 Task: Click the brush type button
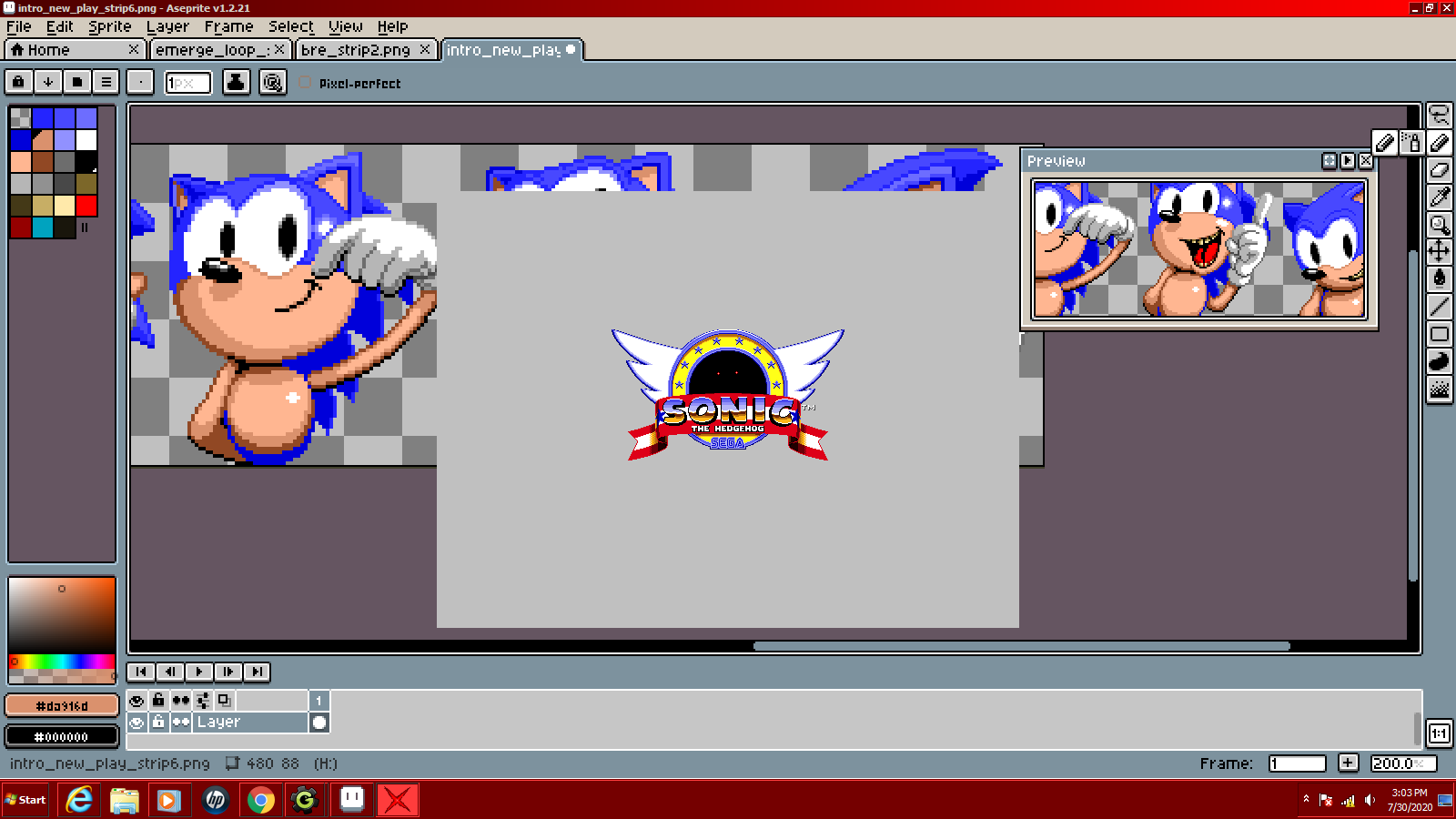(140, 82)
